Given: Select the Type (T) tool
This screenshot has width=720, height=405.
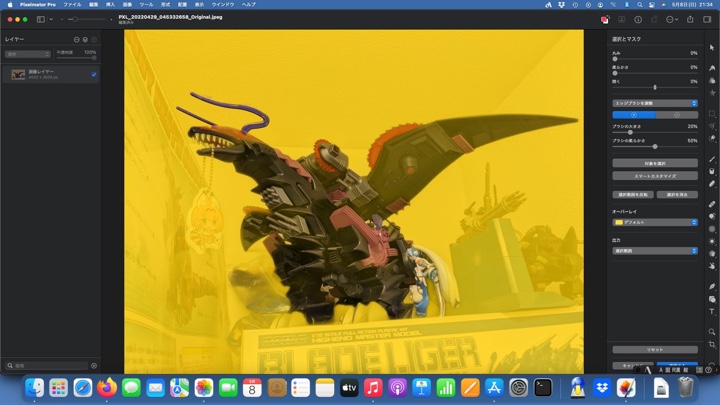Looking at the screenshot, I should (712, 311).
